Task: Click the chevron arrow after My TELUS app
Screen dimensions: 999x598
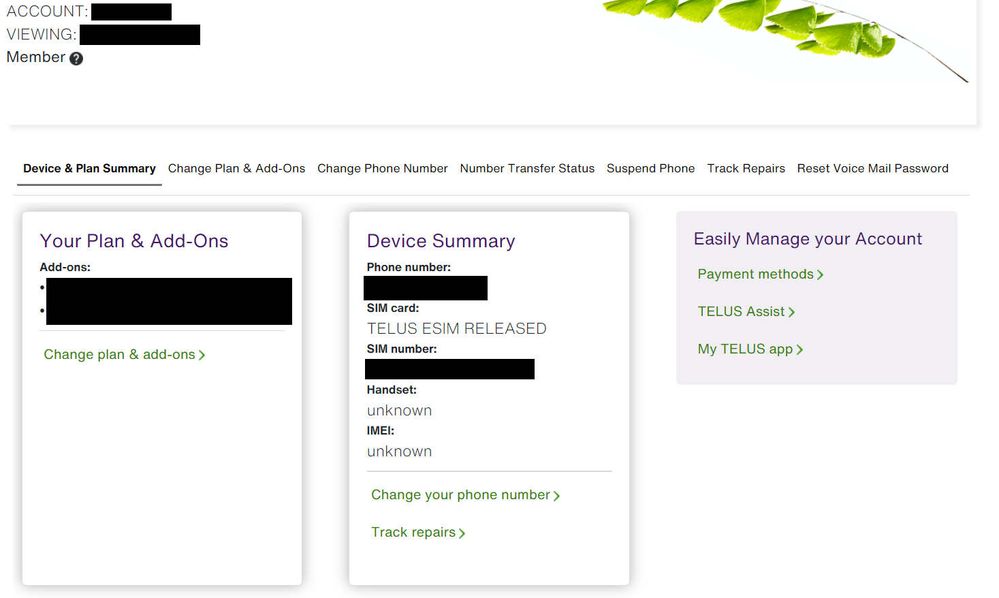Action: (800, 350)
